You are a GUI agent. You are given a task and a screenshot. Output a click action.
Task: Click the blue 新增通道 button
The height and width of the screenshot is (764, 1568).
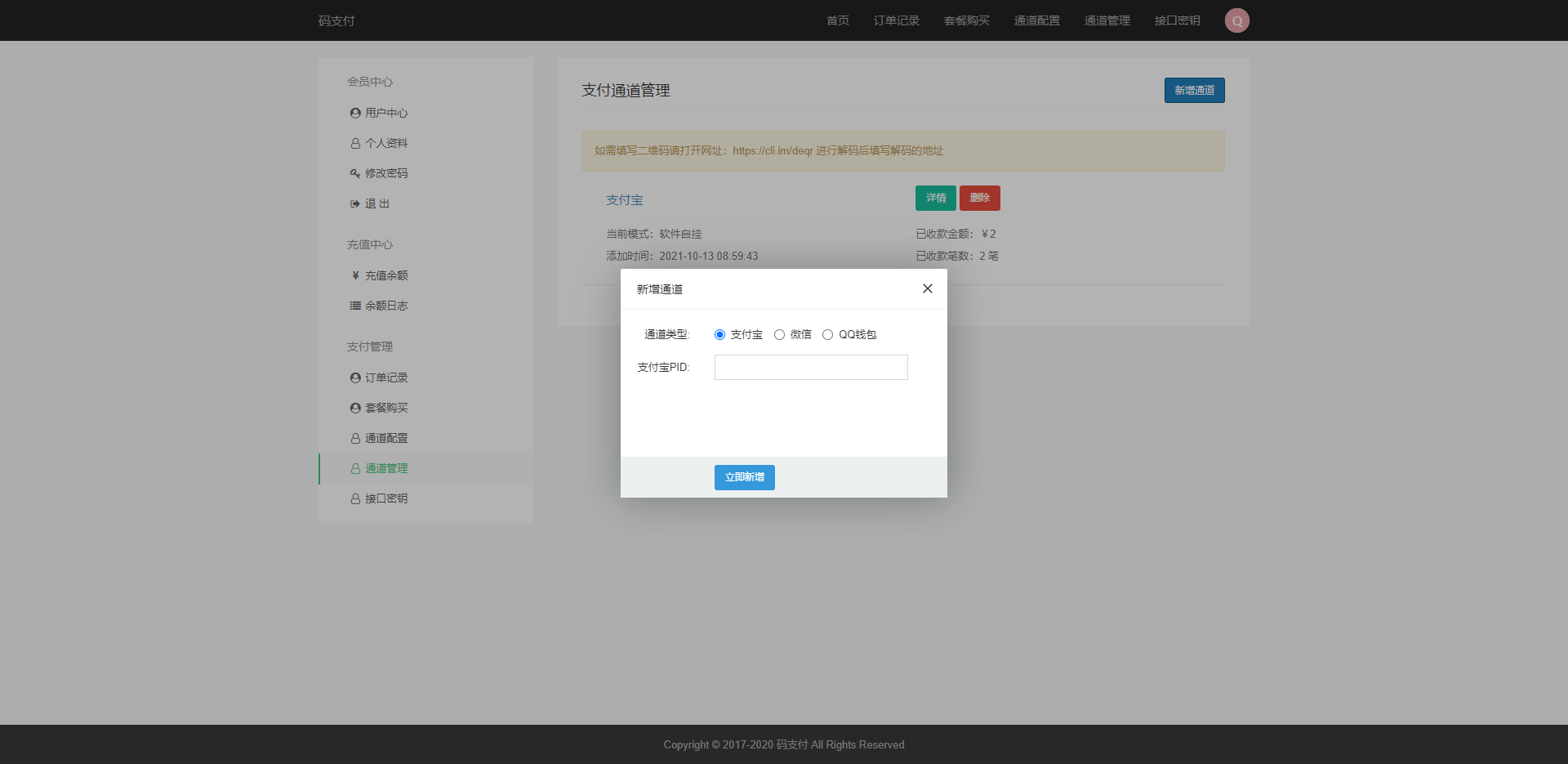(1194, 90)
